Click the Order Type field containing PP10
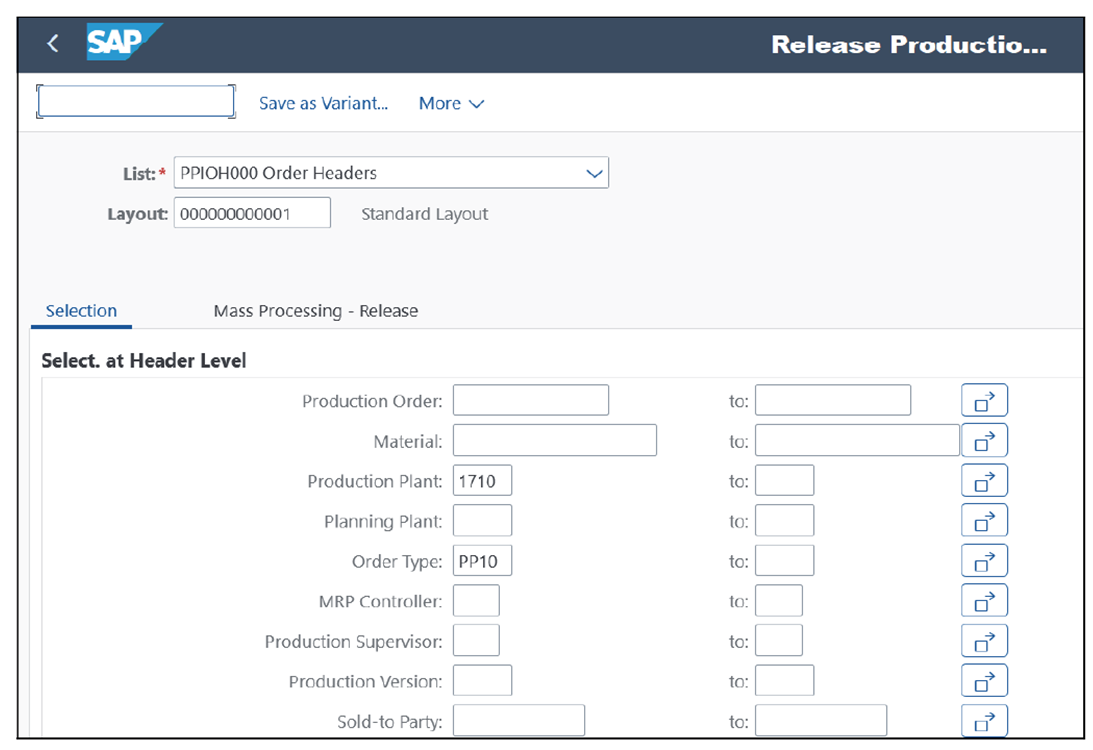The image size is (1093, 750). coord(482,560)
